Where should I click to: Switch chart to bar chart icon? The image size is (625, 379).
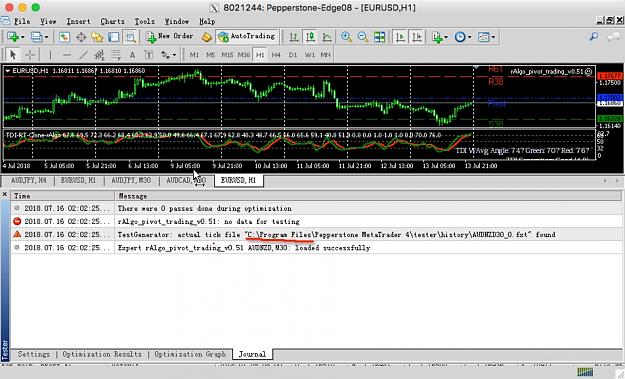[x=294, y=37]
